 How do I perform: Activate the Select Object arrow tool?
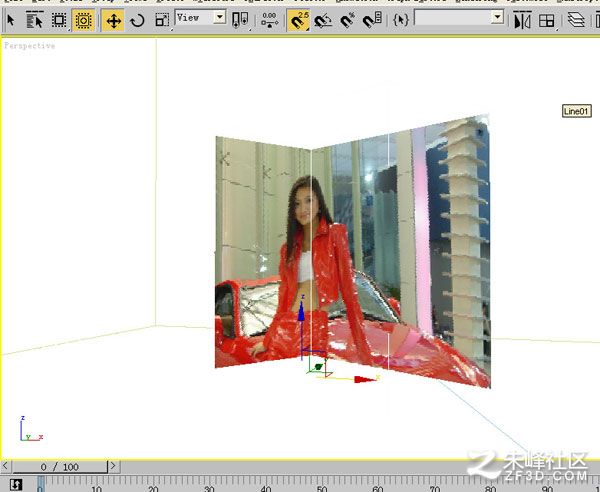coord(11,20)
